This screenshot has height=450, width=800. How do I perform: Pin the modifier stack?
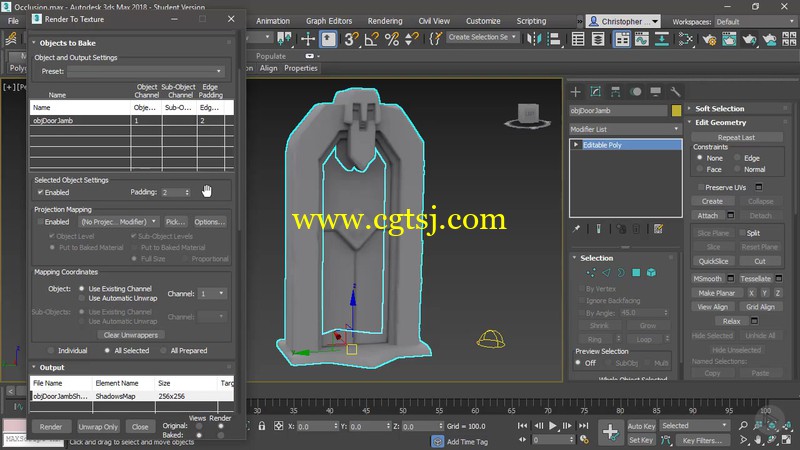pos(576,229)
